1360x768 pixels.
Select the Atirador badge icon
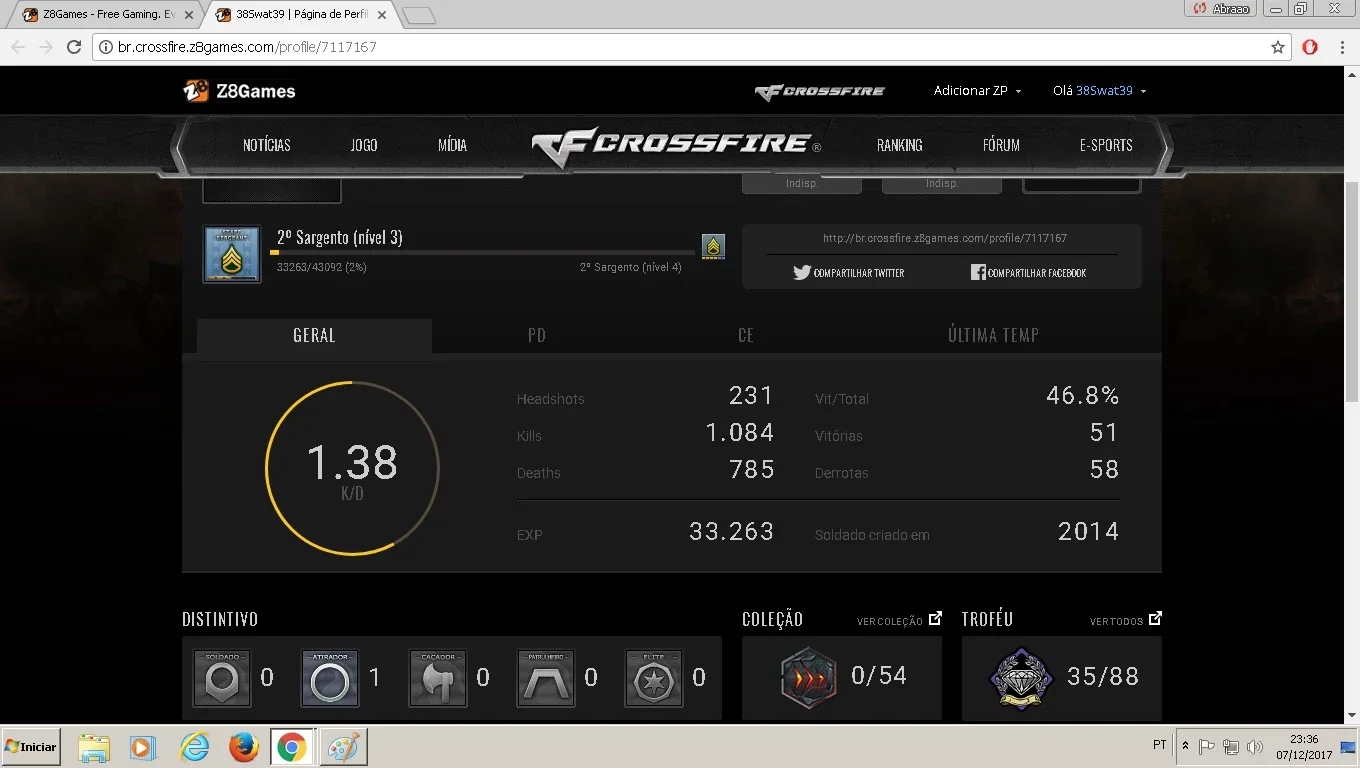coord(330,678)
